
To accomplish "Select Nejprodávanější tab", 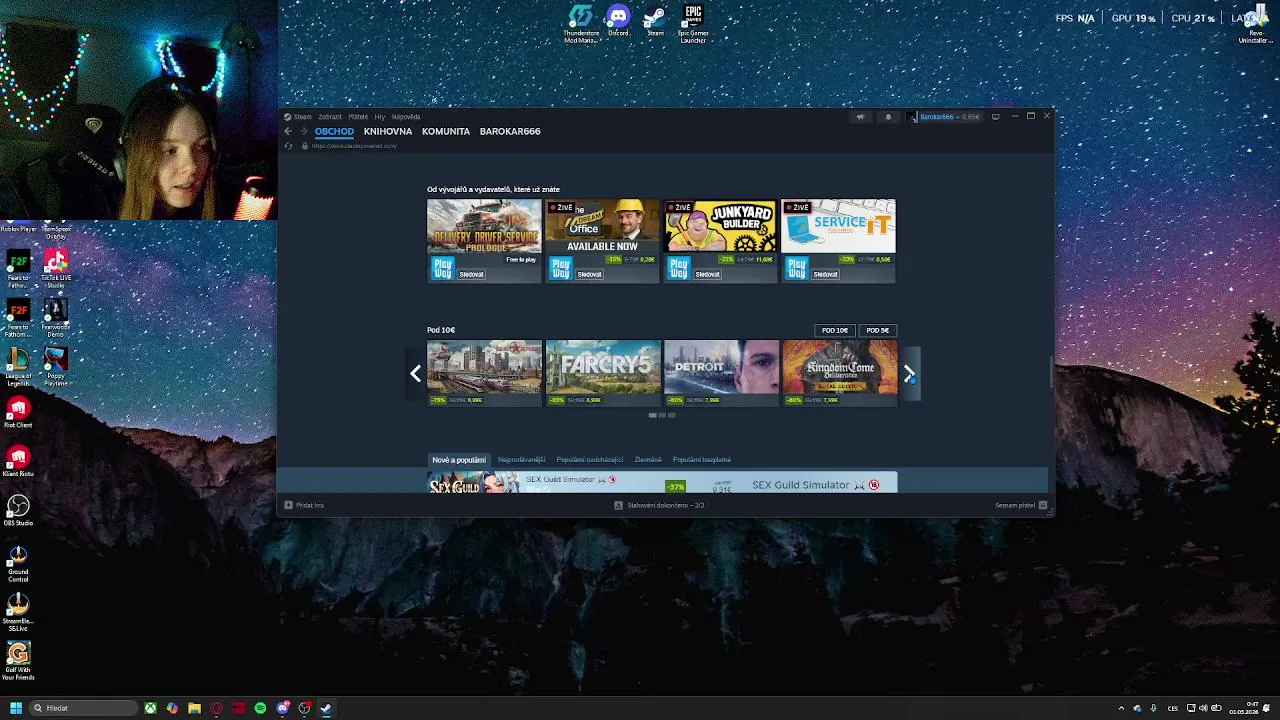I will [521, 460].
